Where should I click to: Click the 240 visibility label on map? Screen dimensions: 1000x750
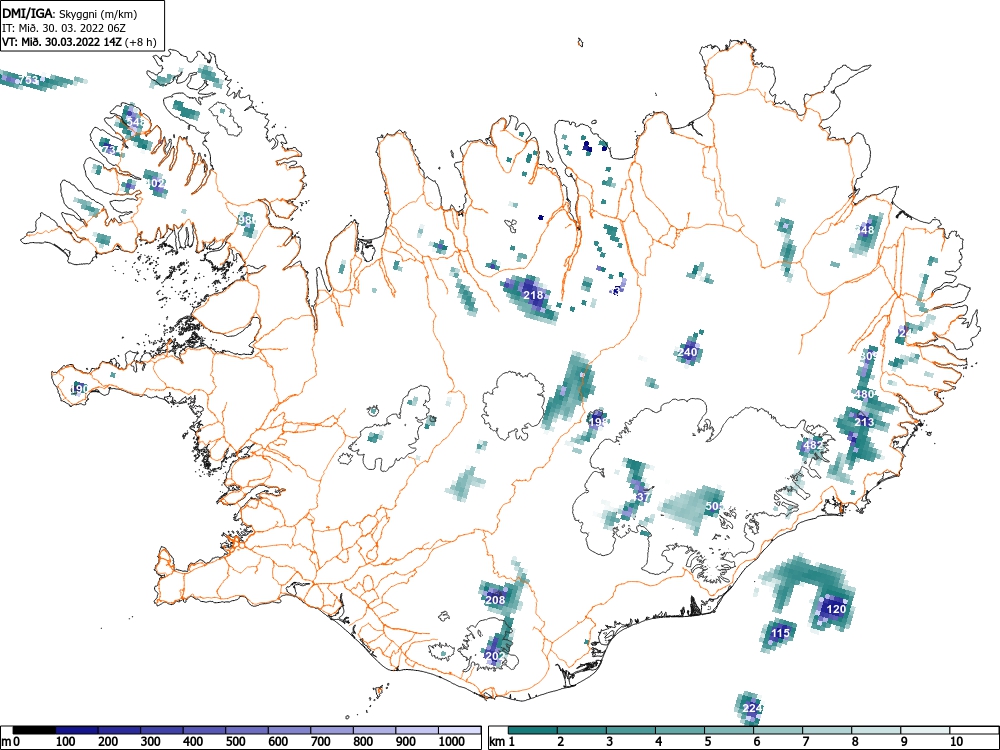[688, 352]
